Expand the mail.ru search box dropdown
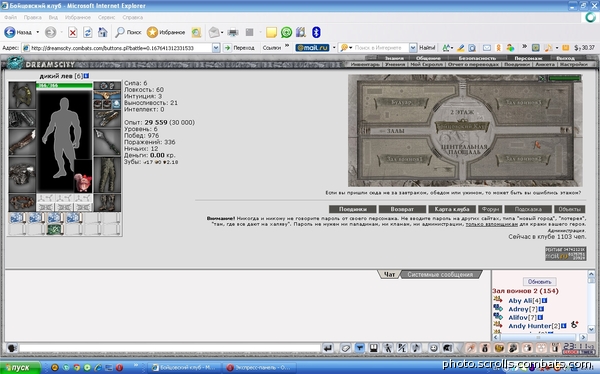The height and width of the screenshot is (374, 600). (413, 48)
